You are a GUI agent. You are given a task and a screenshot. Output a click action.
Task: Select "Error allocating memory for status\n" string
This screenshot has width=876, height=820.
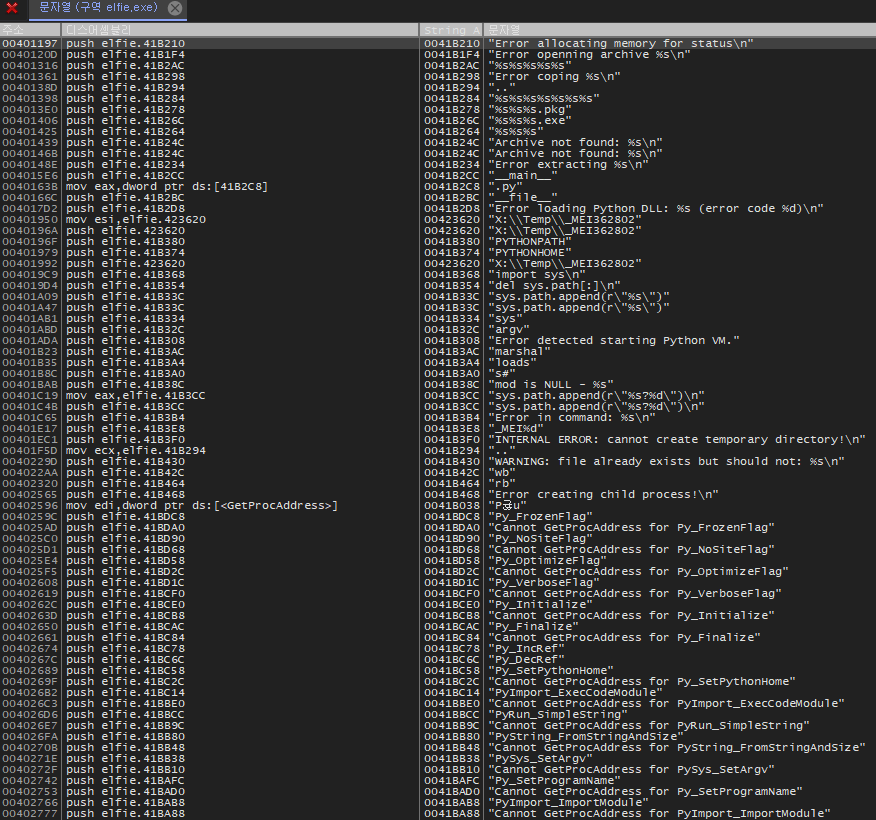pyautogui.click(x=621, y=44)
